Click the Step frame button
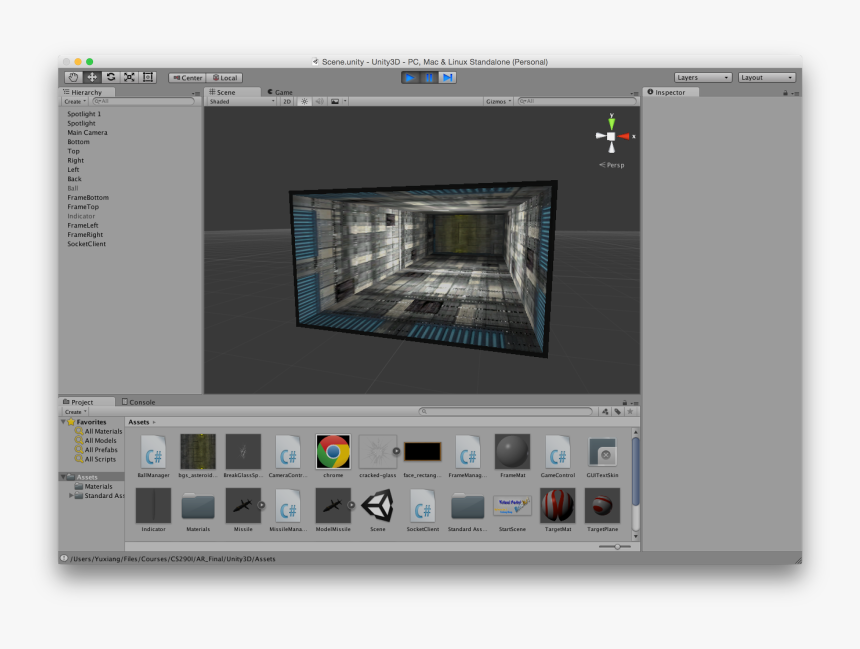 (448, 77)
